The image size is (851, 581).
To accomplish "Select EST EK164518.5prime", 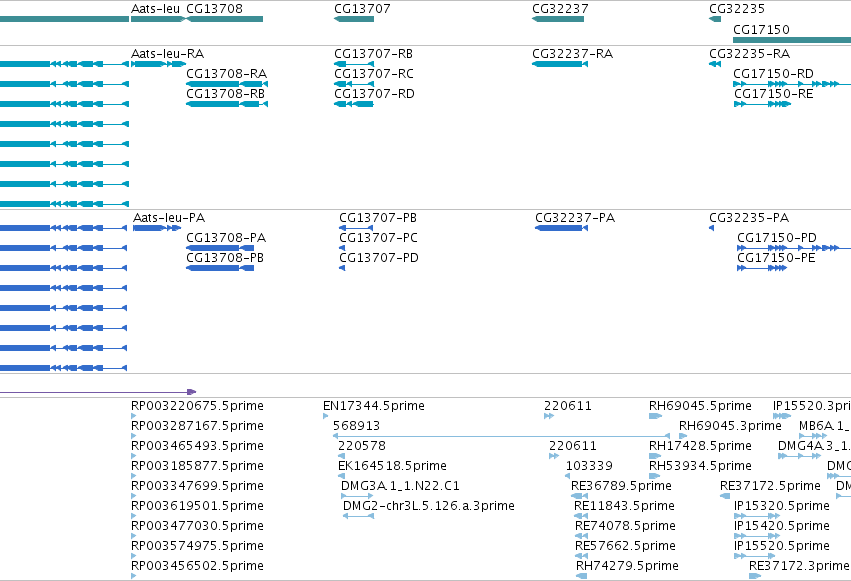I will (x=392, y=466).
